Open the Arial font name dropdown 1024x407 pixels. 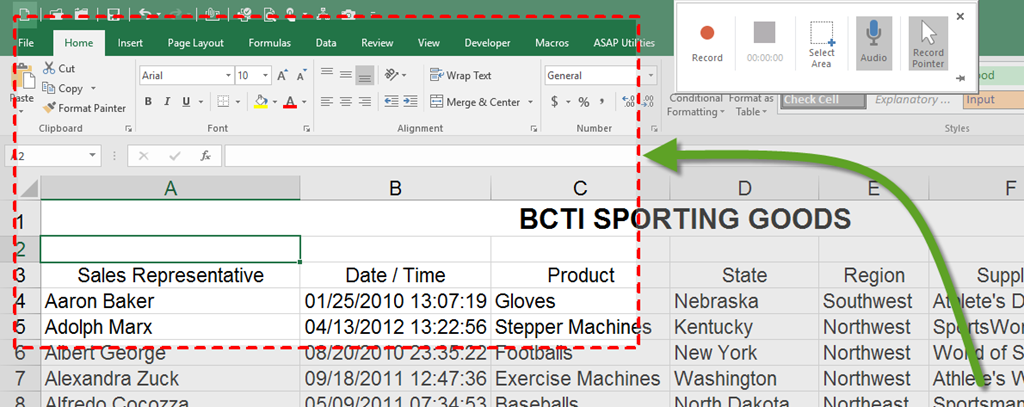(x=227, y=75)
